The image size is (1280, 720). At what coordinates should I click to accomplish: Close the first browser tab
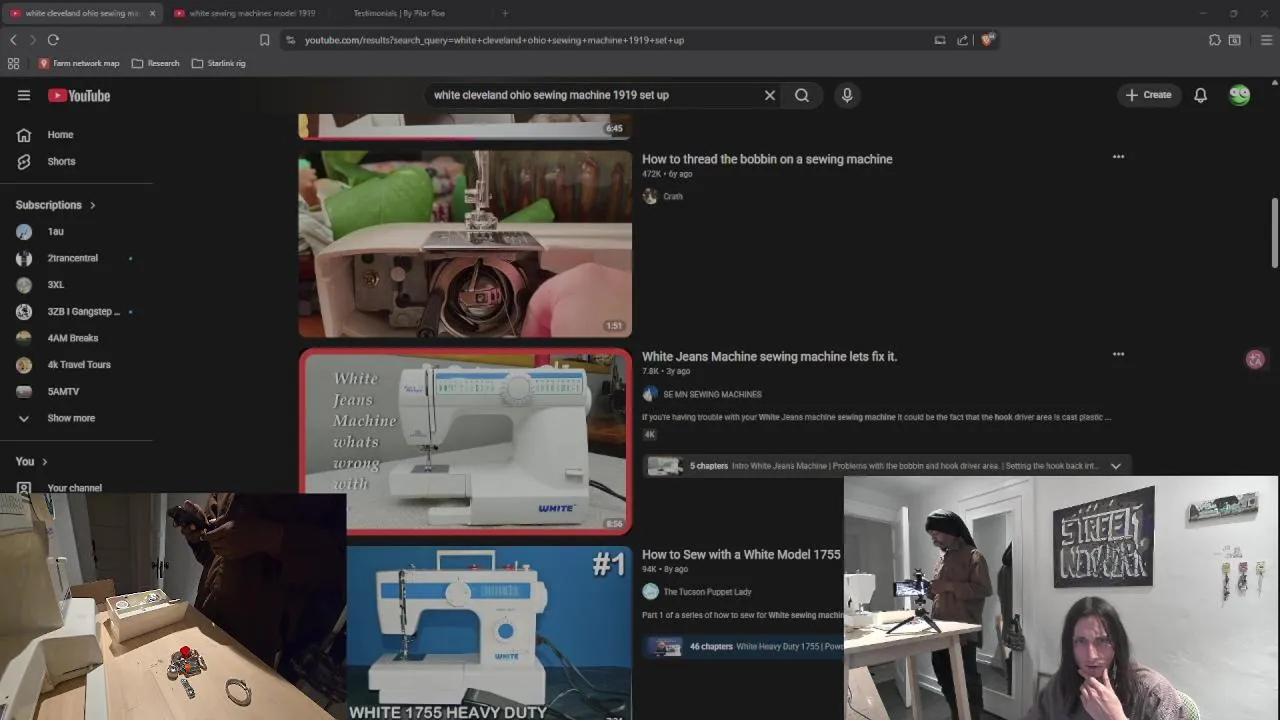152,13
